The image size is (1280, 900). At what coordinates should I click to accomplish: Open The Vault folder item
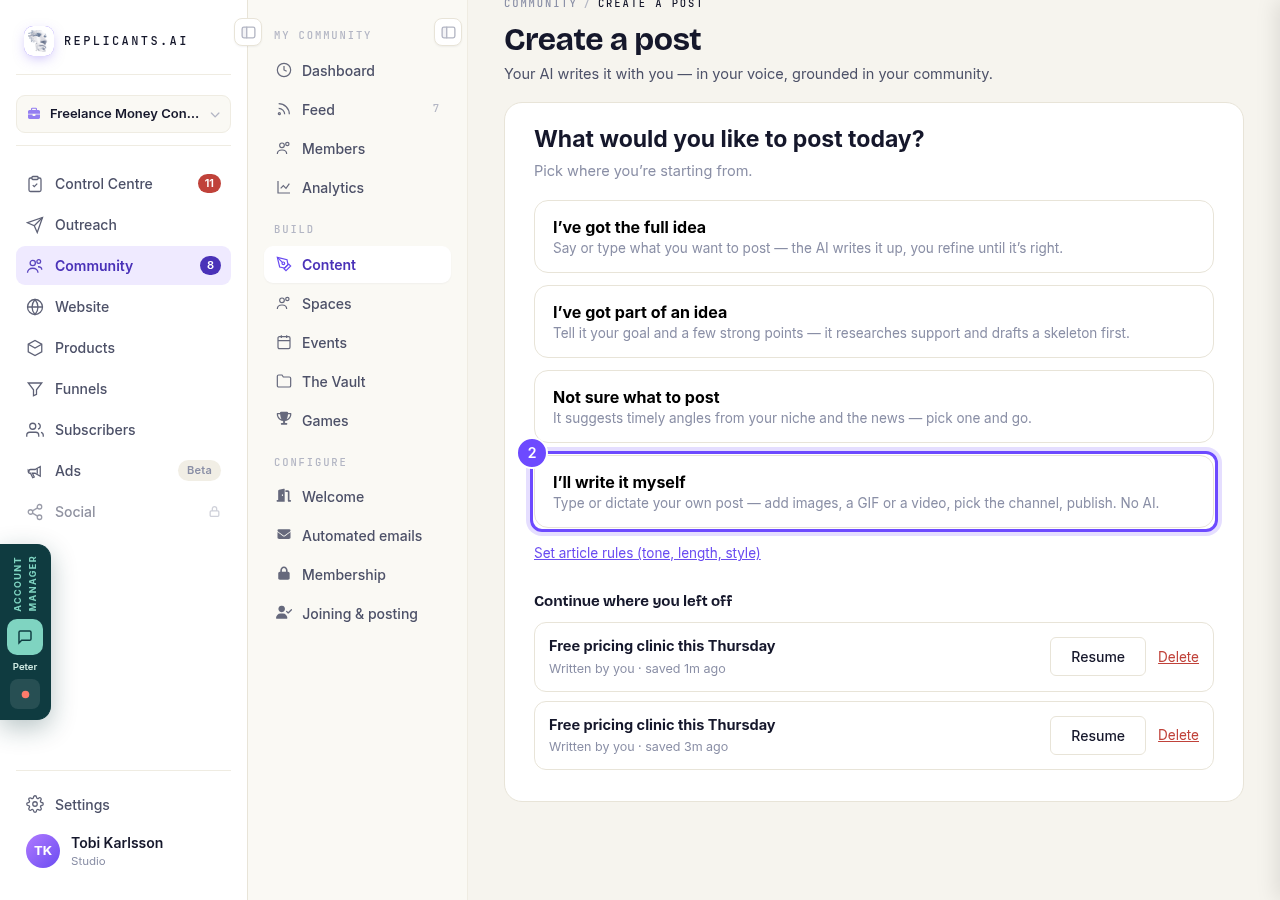tap(357, 382)
